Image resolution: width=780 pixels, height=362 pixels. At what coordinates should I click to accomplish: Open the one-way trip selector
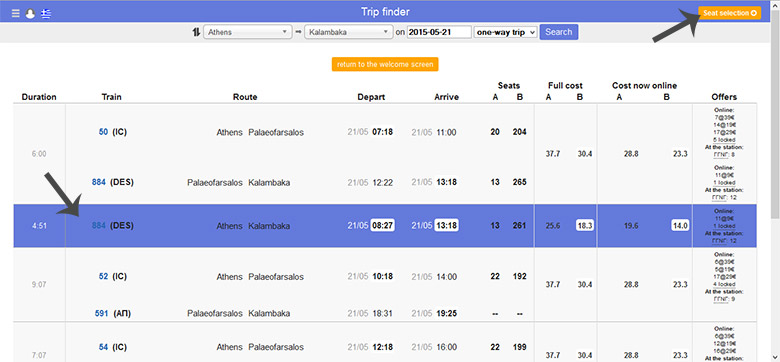point(505,32)
